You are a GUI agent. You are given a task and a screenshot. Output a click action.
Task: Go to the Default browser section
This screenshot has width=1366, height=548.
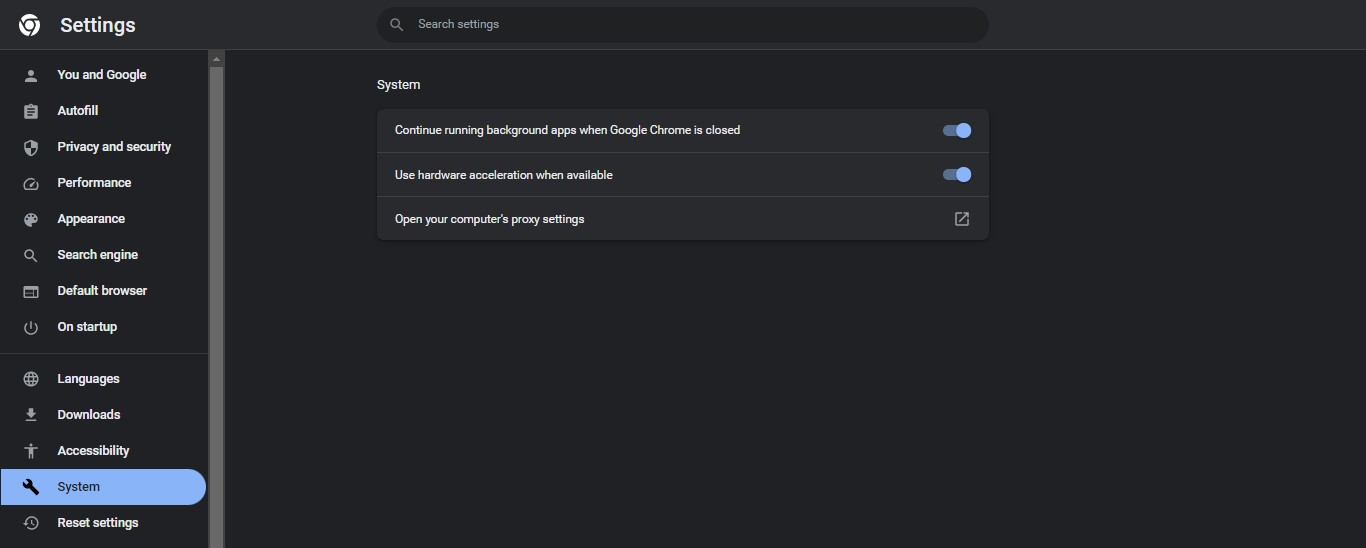pyautogui.click(x=101, y=291)
